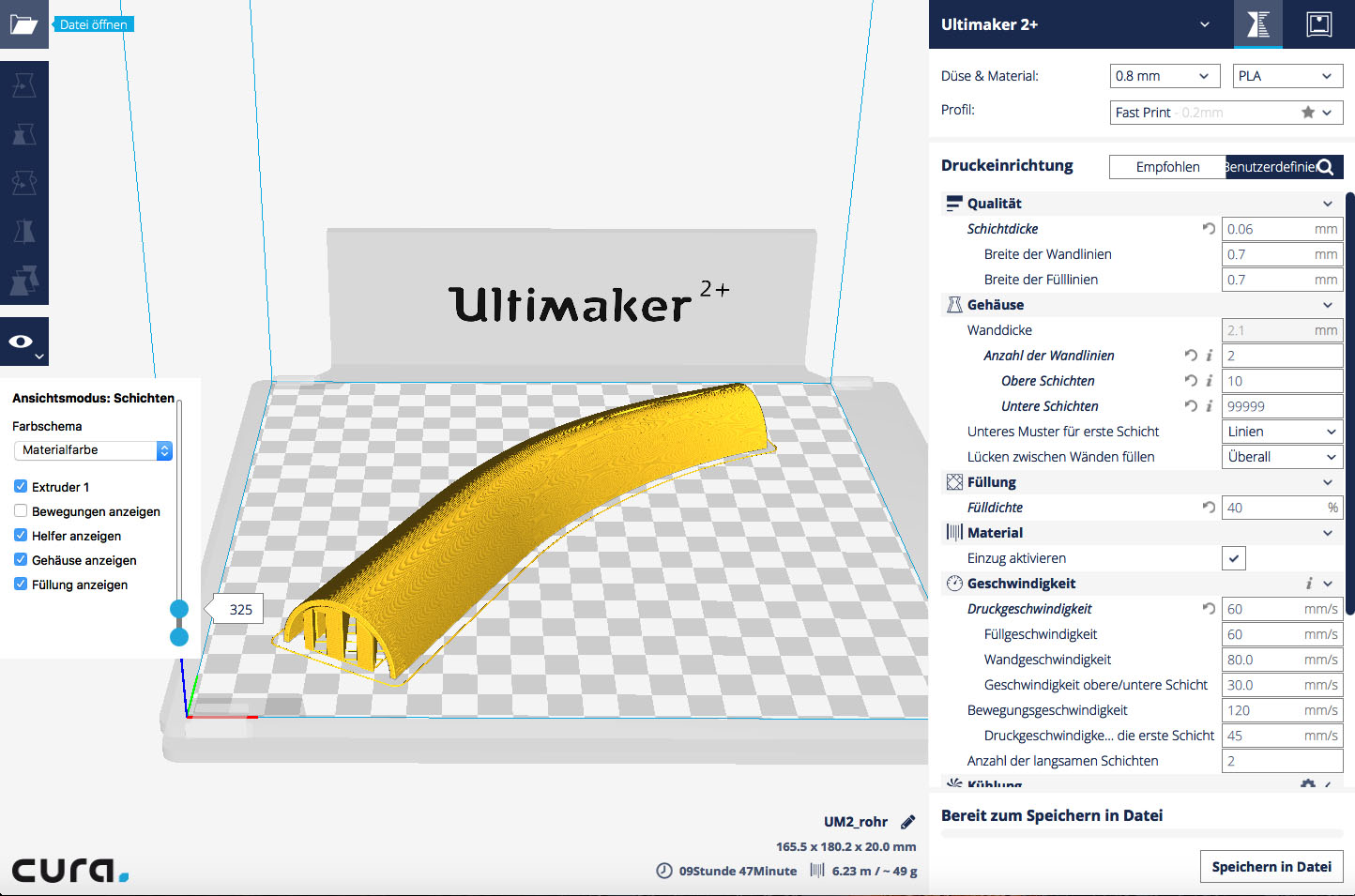Click the print time clock icon

click(x=663, y=871)
